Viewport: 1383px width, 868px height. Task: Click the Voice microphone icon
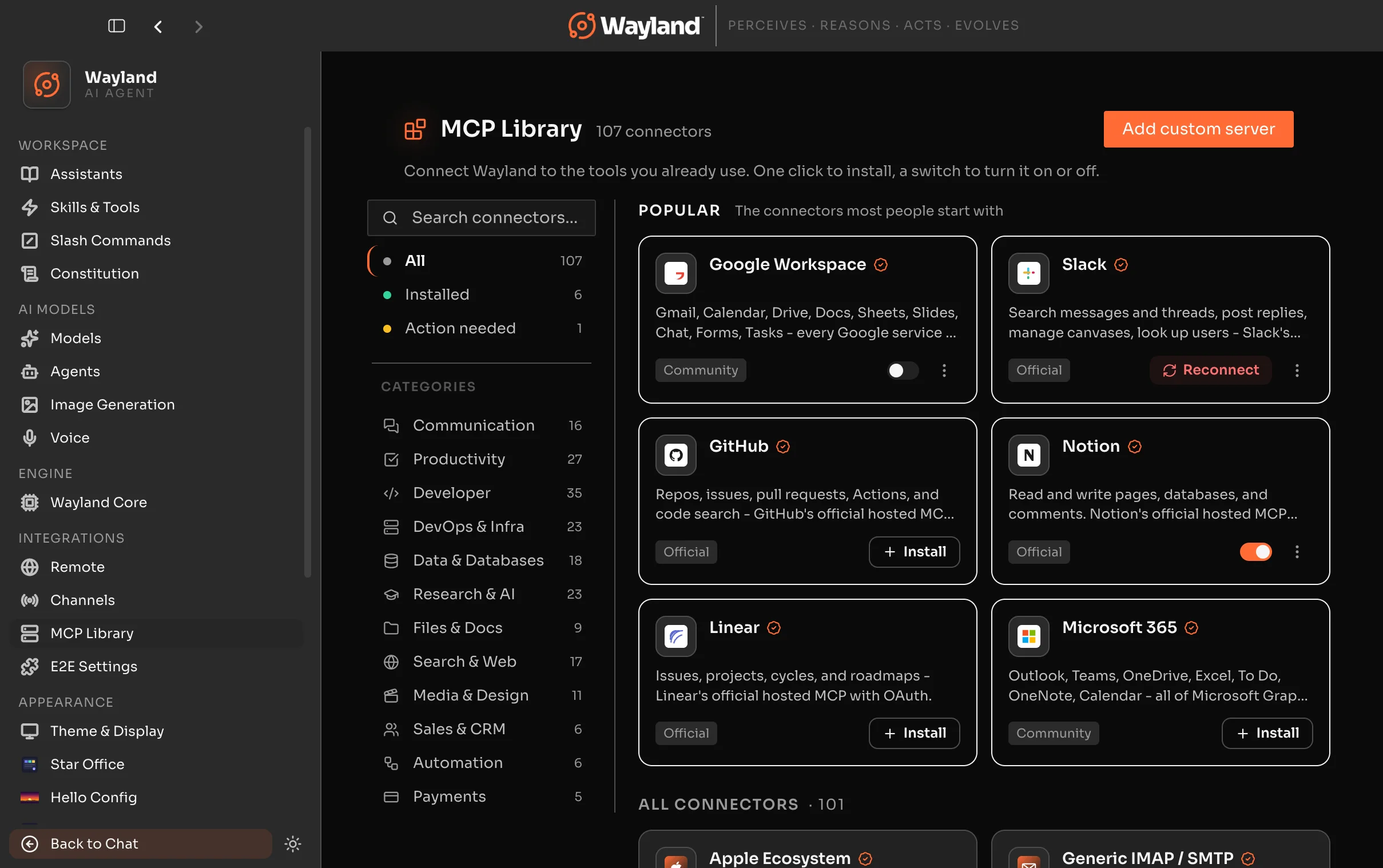(29, 438)
